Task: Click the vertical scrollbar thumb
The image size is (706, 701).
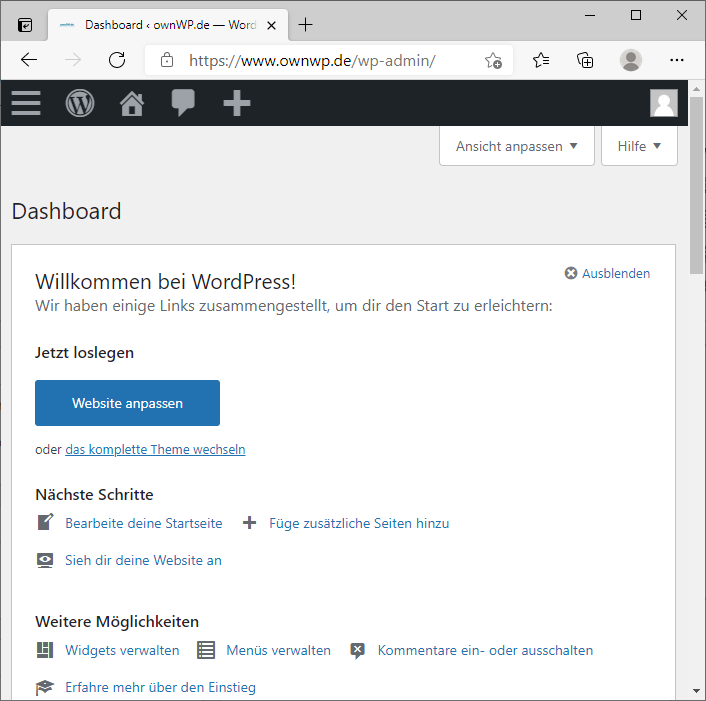Action: click(x=696, y=185)
